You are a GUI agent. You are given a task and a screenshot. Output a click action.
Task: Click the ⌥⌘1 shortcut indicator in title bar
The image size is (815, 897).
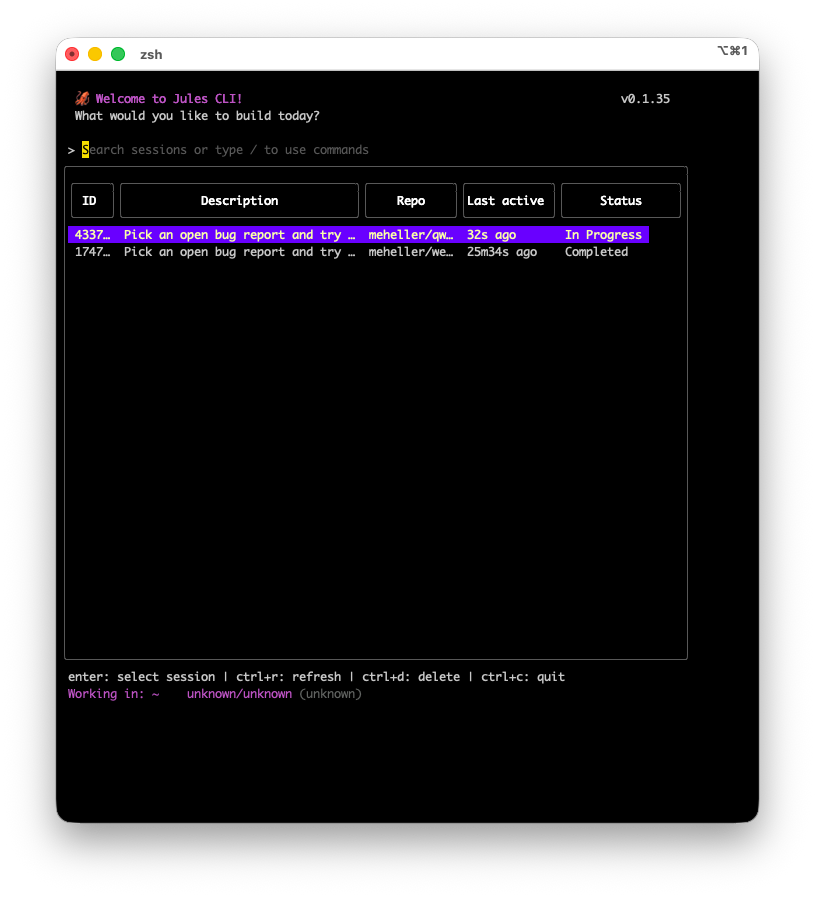tap(732, 51)
